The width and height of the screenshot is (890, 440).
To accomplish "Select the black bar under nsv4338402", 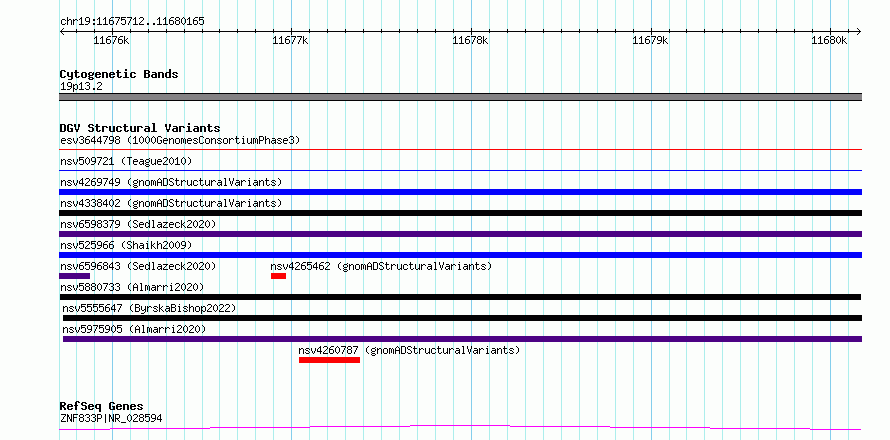I will (460, 213).
